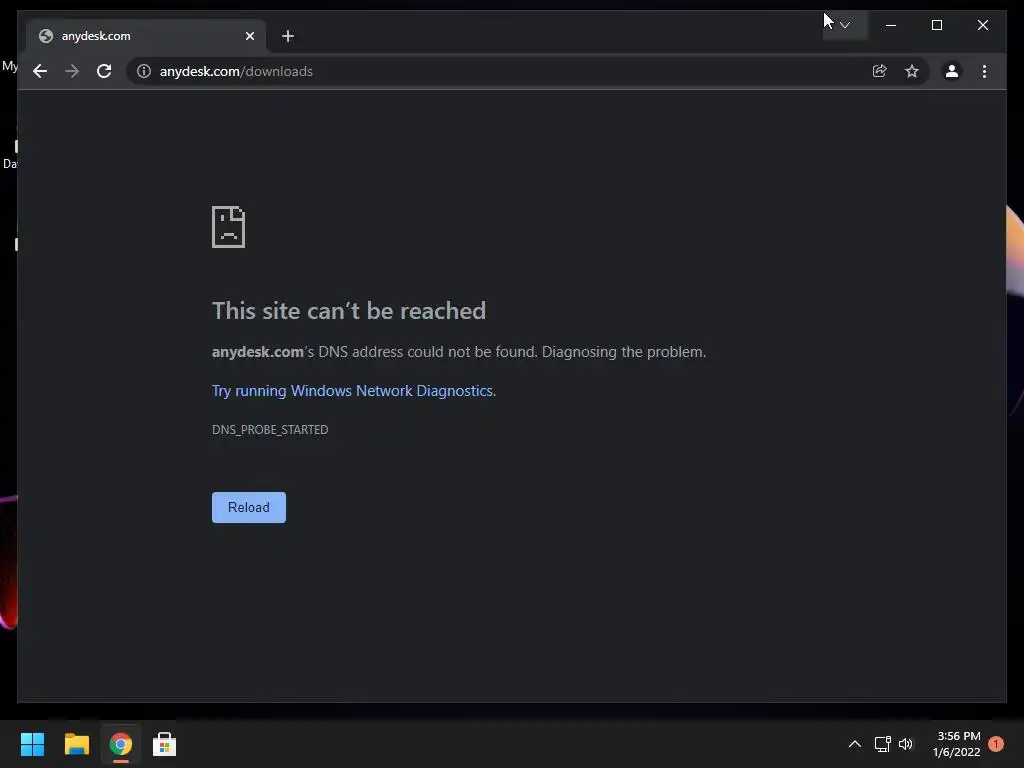
Task: Share this page icon
Action: click(880, 71)
